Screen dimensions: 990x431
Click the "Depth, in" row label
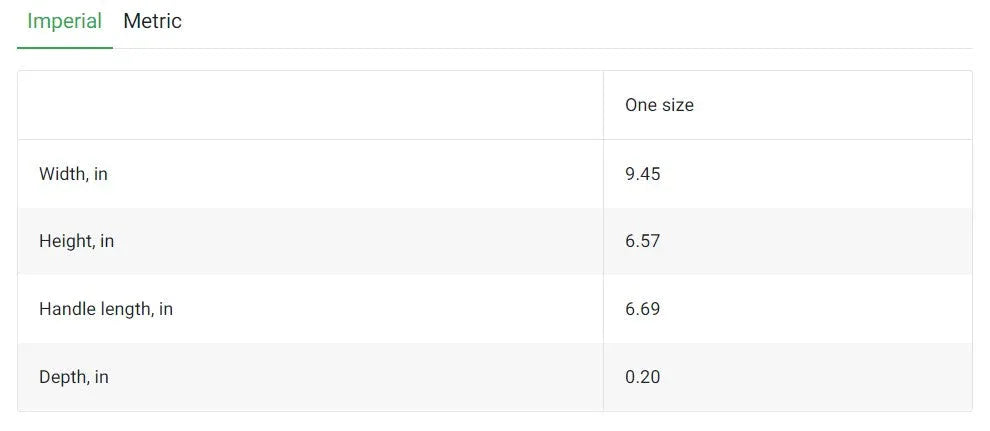tap(73, 377)
